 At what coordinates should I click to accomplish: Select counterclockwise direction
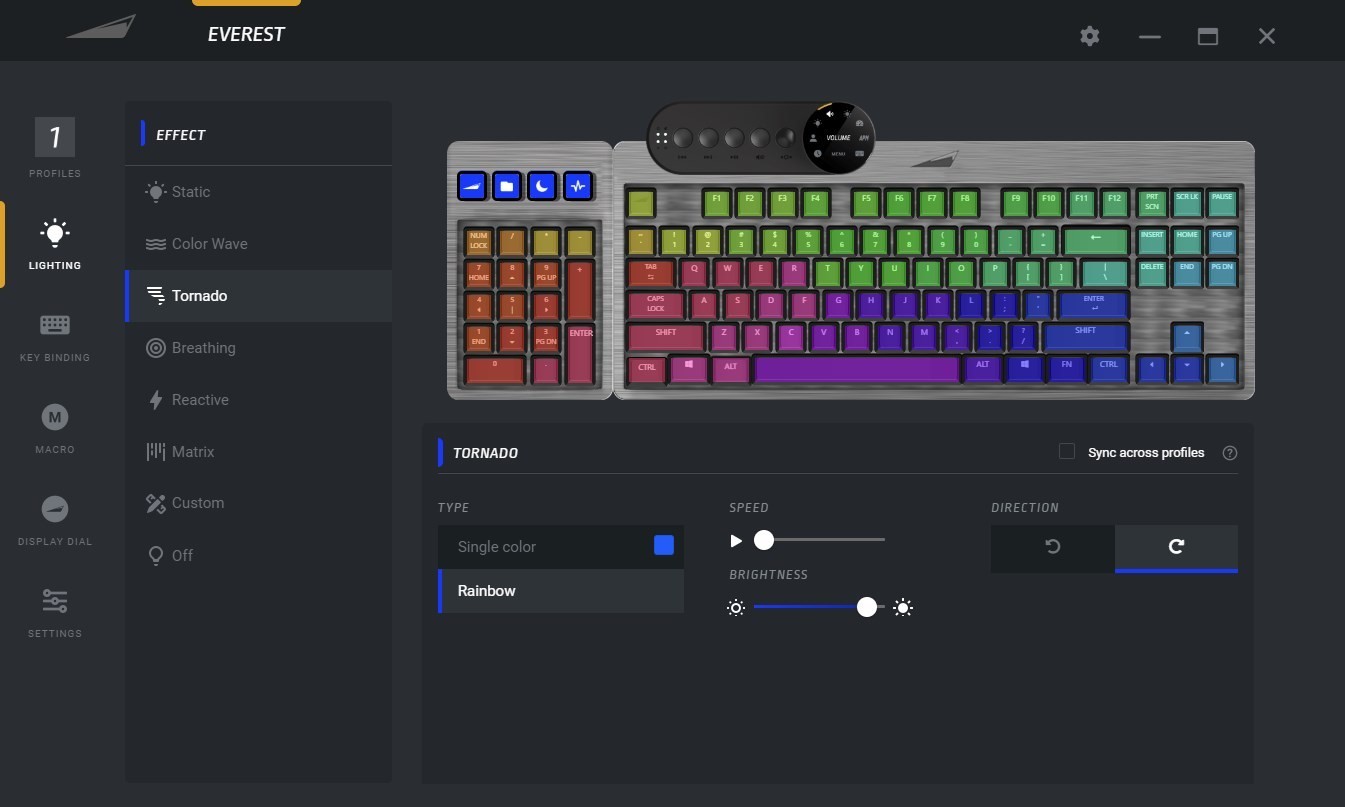coord(1053,547)
